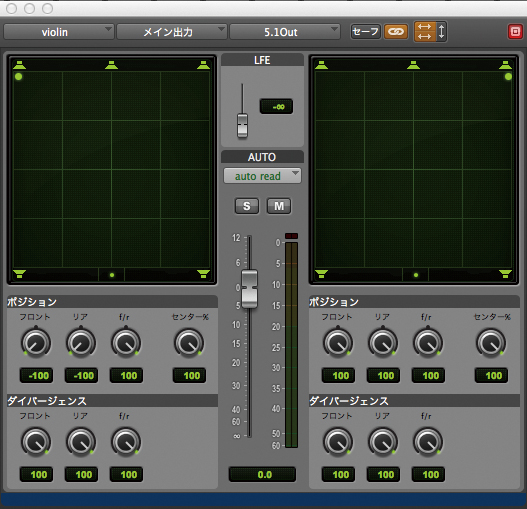Open the auto read automation mode dropdown
Viewport: 527px width, 509px height.
click(x=262, y=176)
